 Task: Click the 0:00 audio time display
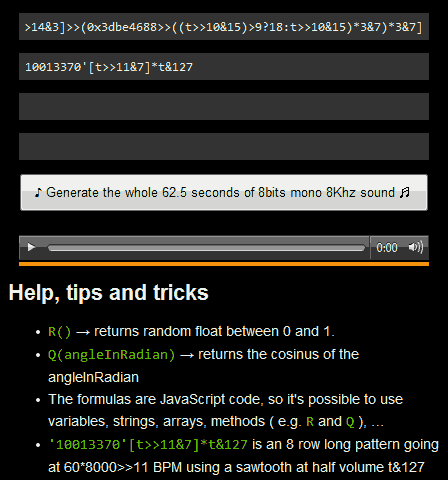pos(387,248)
